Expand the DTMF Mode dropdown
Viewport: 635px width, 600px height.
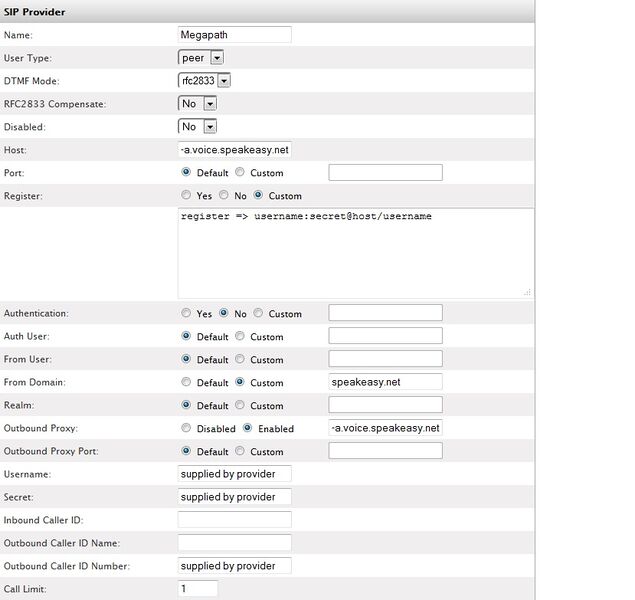(204, 81)
